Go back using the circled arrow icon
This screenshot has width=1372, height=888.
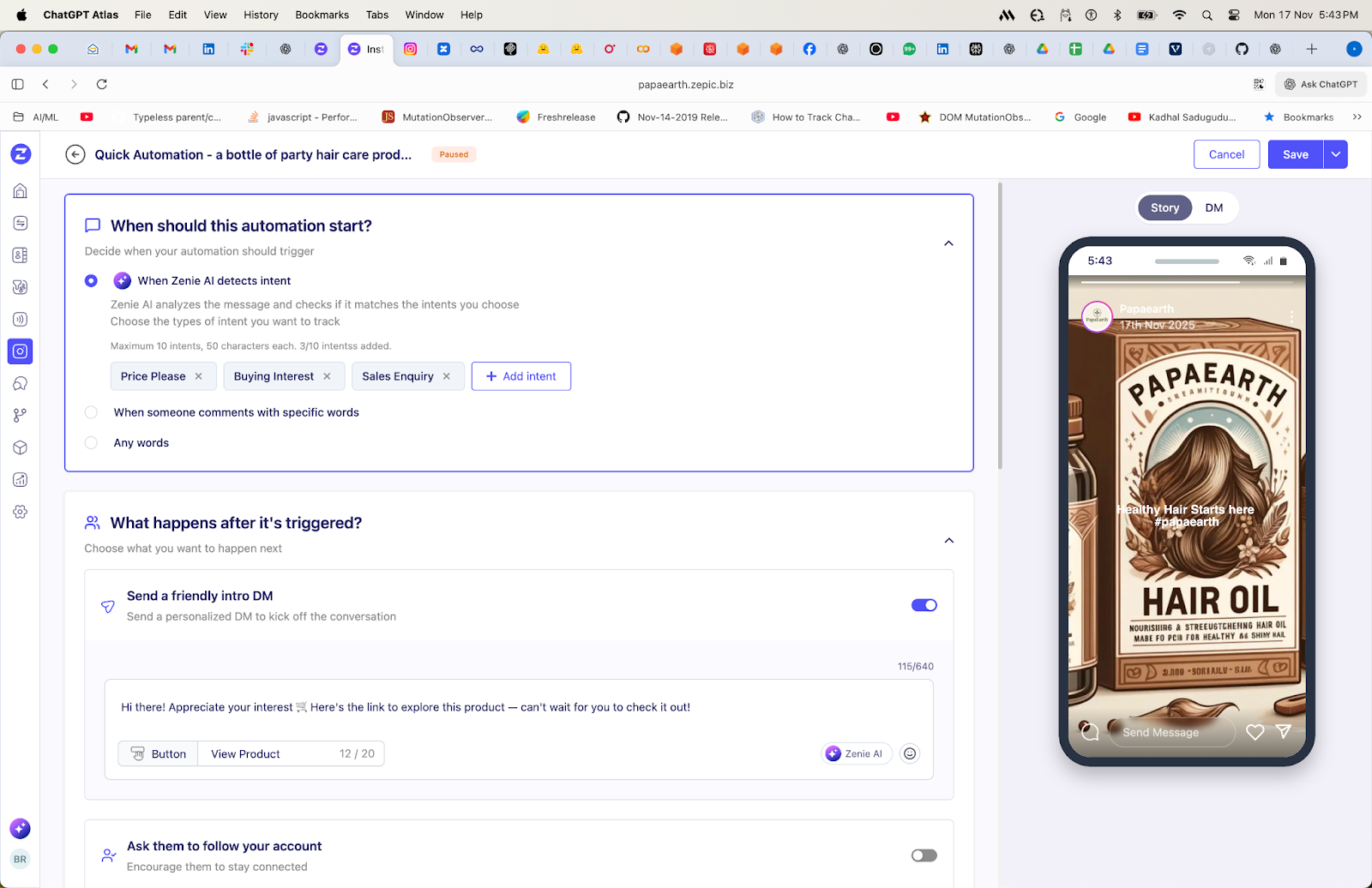coord(75,154)
